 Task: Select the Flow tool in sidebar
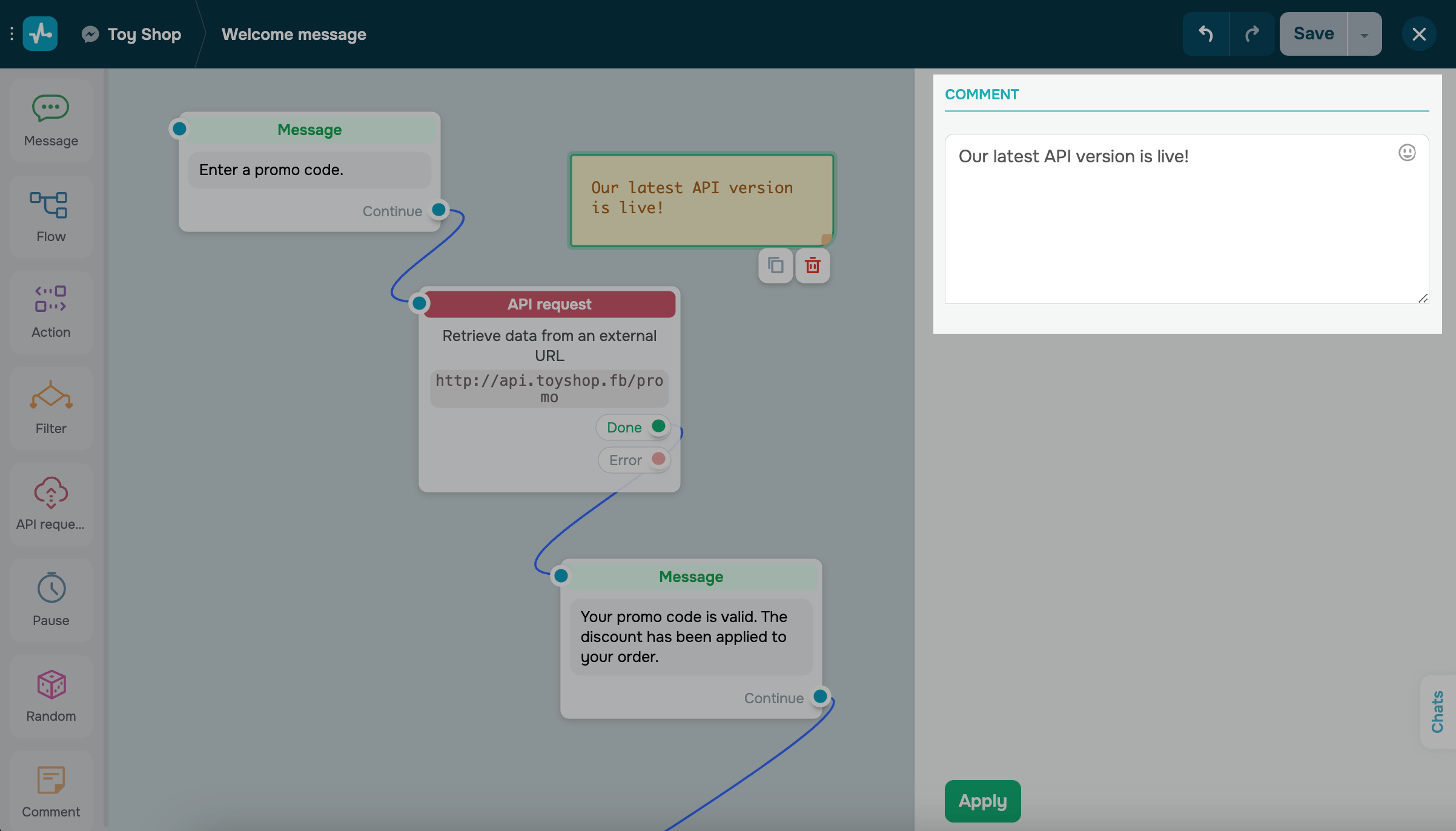point(51,216)
